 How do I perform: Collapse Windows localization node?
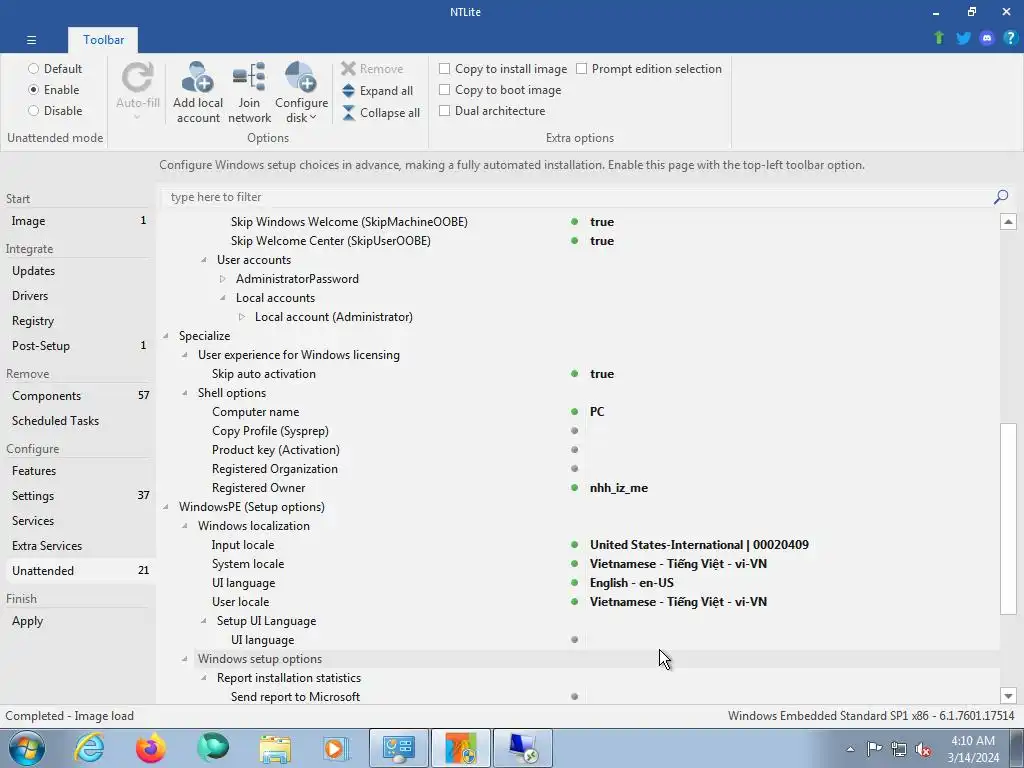pyautogui.click(x=185, y=526)
